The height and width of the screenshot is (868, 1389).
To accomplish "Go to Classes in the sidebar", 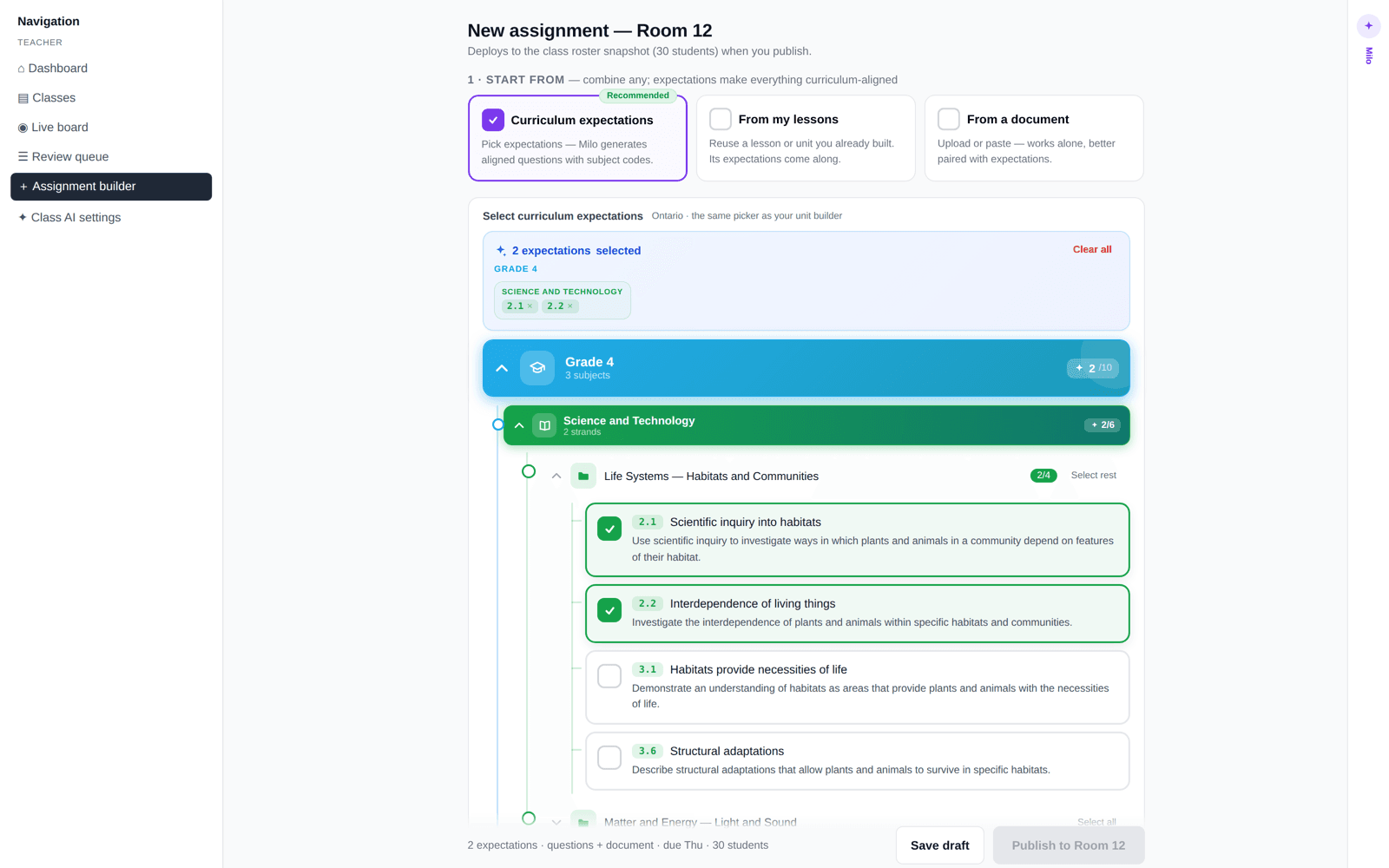I will [111, 98].
